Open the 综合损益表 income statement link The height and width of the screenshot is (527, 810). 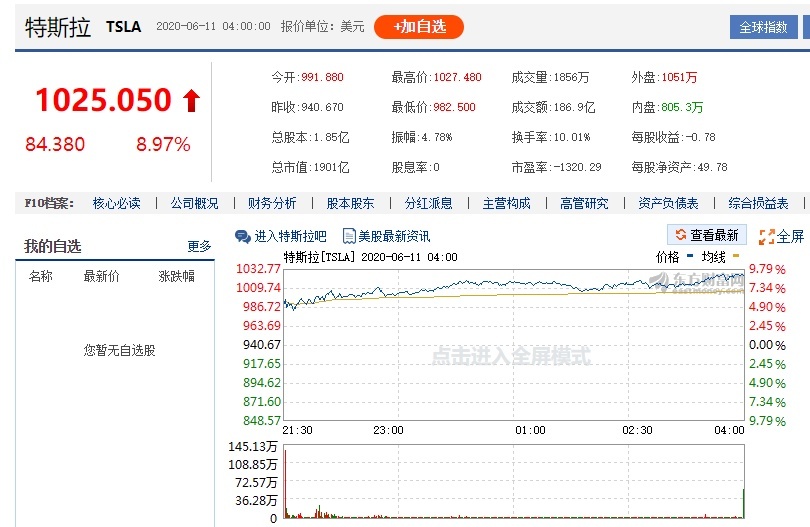click(758, 203)
